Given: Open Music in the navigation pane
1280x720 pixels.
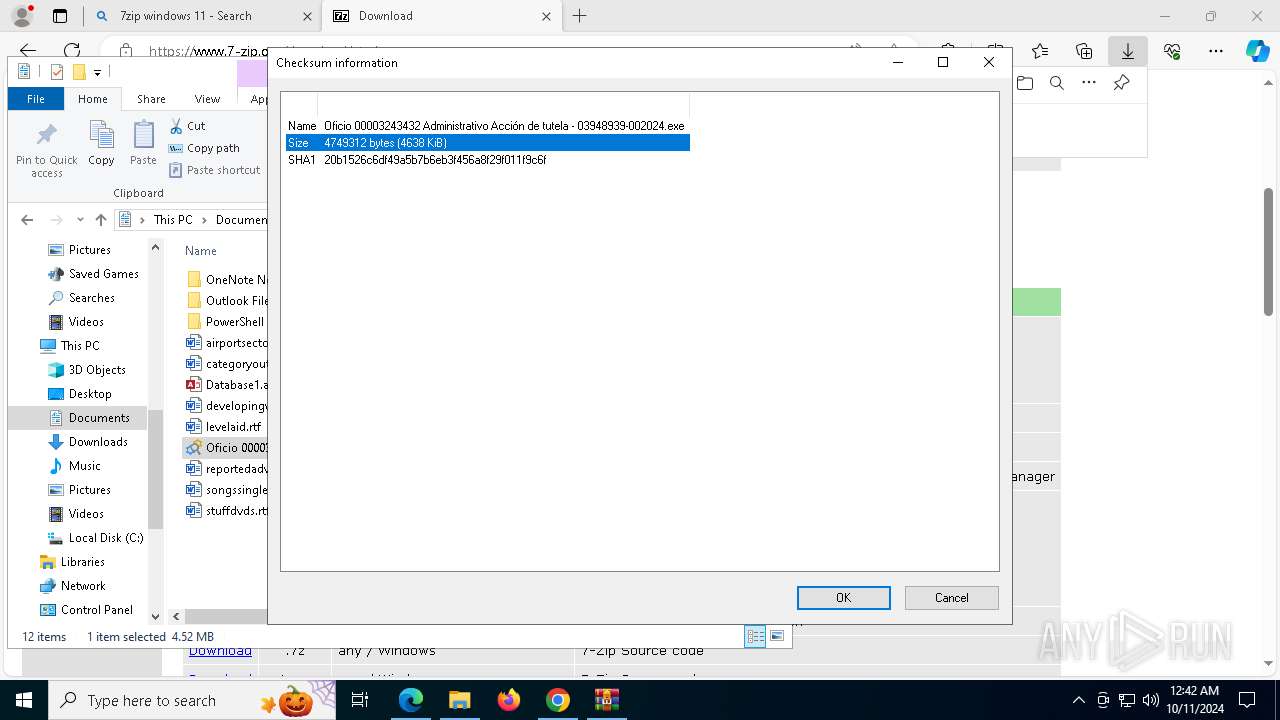Looking at the screenshot, I should click(x=84, y=466).
